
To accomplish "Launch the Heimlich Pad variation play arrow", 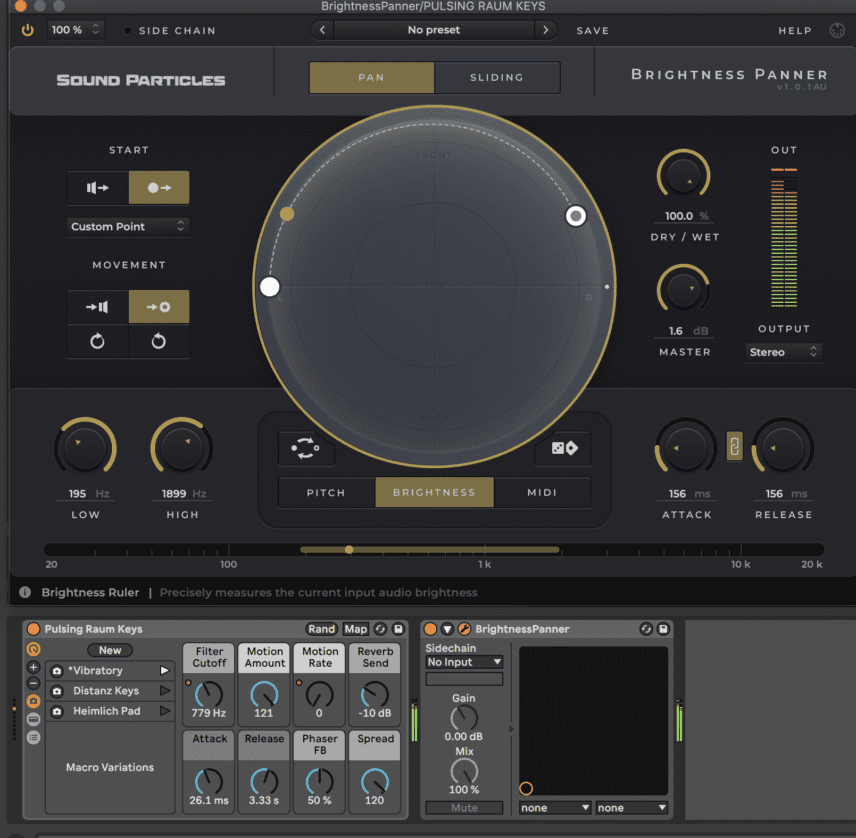I will point(164,711).
